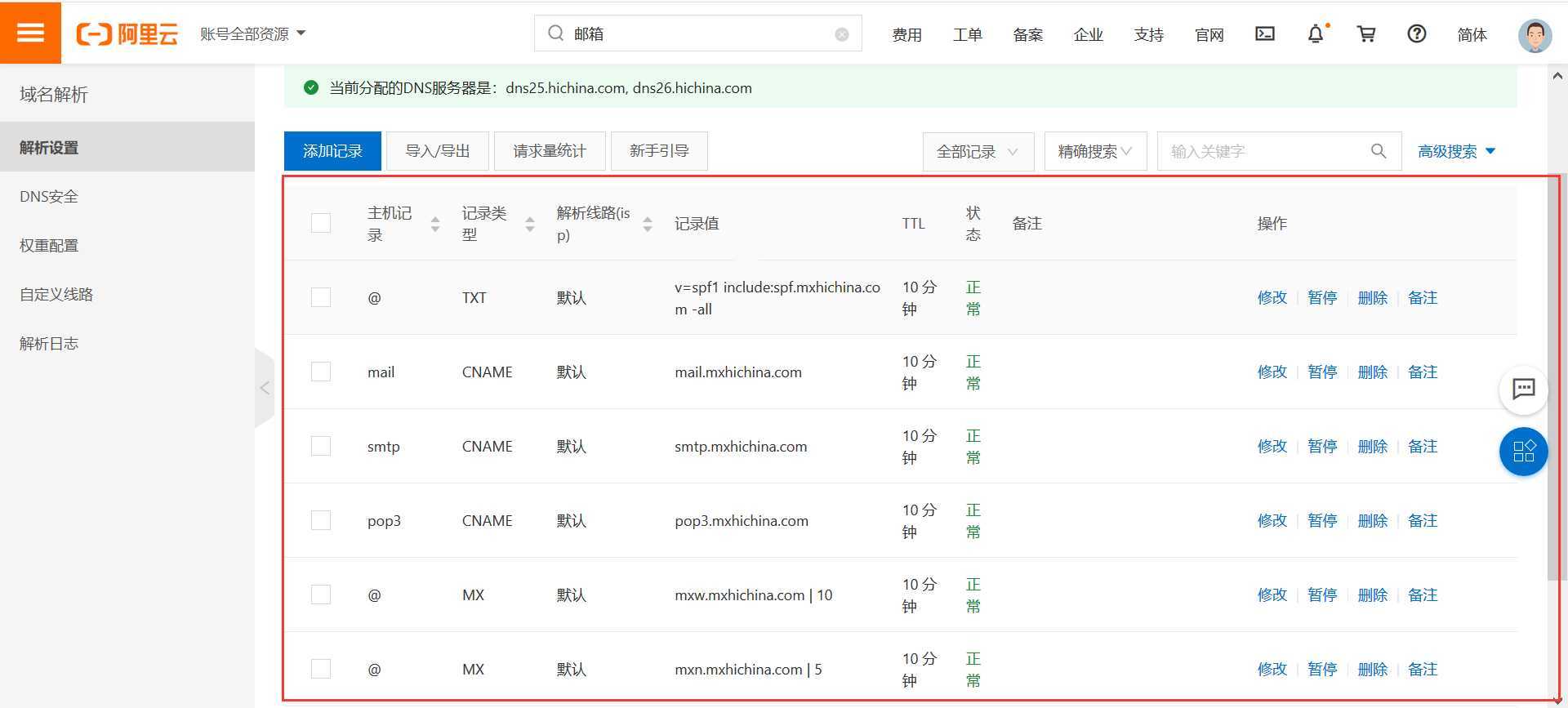Image resolution: width=1568 pixels, height=708 pixels.
Task: Expand the 账号全部资源 dropdown
Action: pos(252,33)
